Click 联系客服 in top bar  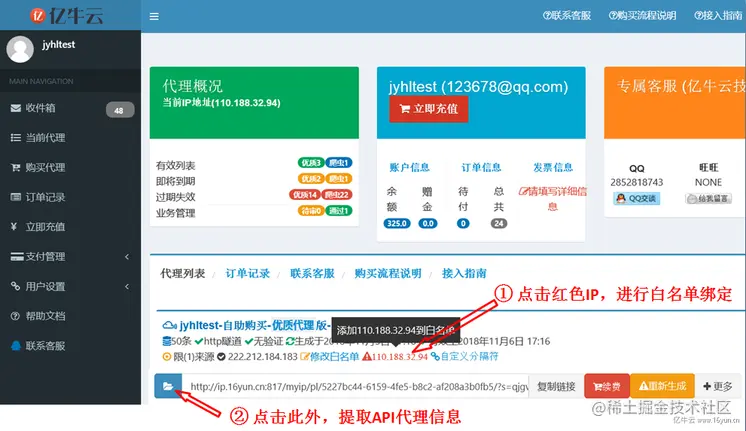coord(567,16)
